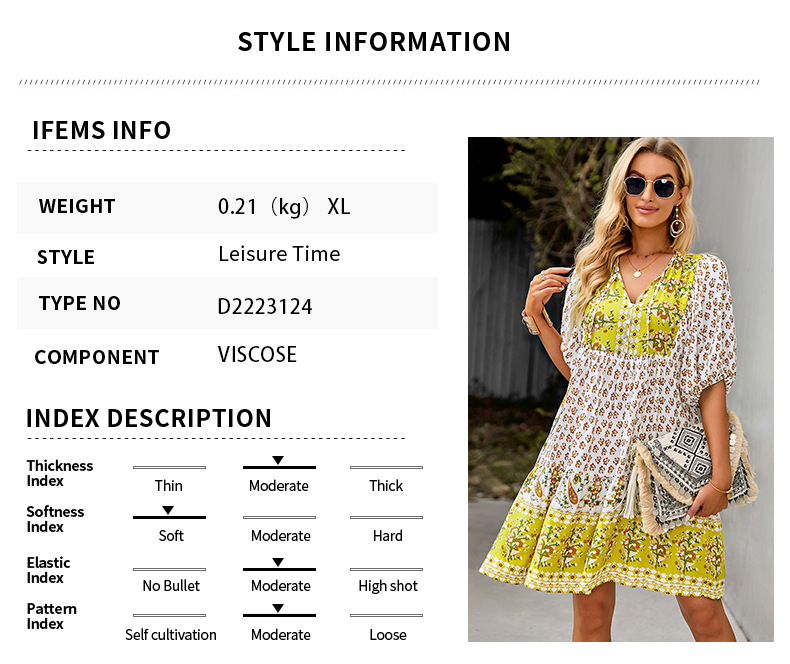Click the triangle marker above Pattern Moderate

[278, 608]
